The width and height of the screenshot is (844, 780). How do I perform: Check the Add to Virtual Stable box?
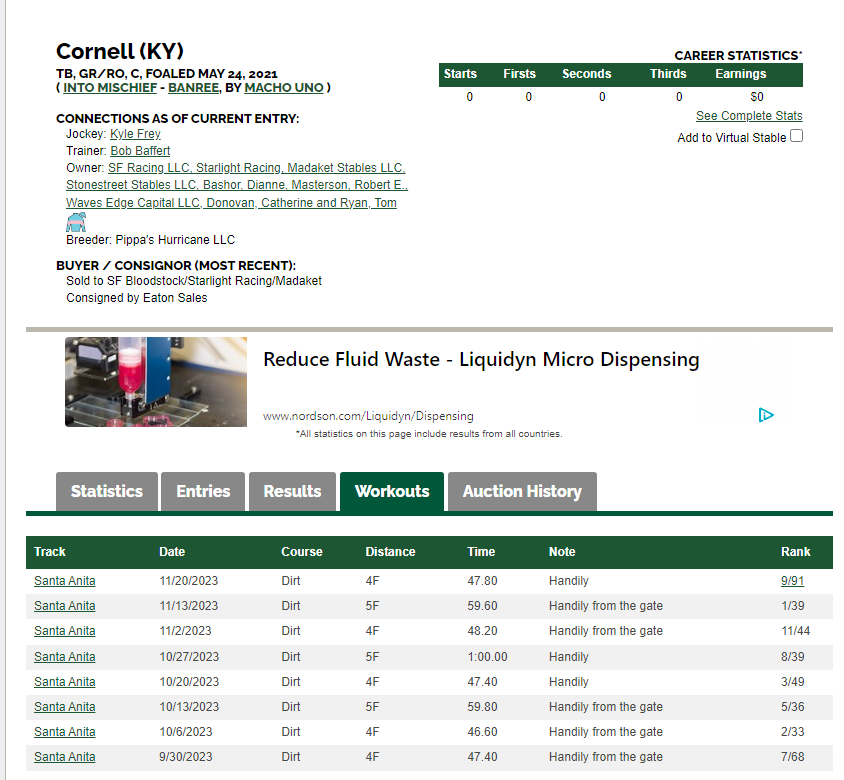pos(797,136)
